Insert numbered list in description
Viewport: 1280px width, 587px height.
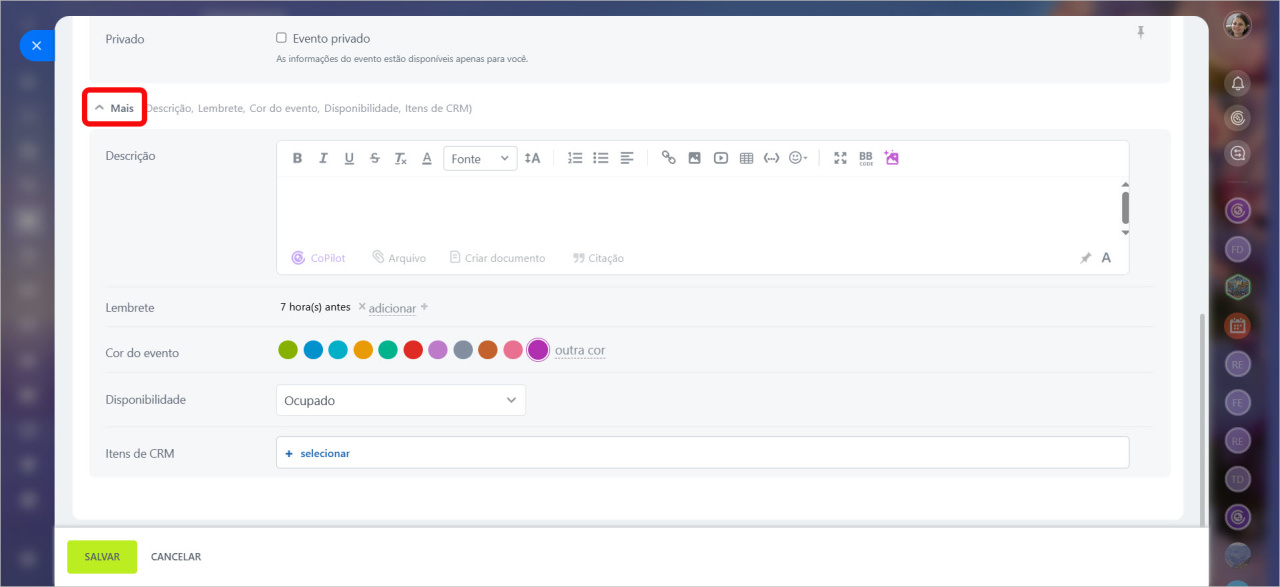click(575, 158)
